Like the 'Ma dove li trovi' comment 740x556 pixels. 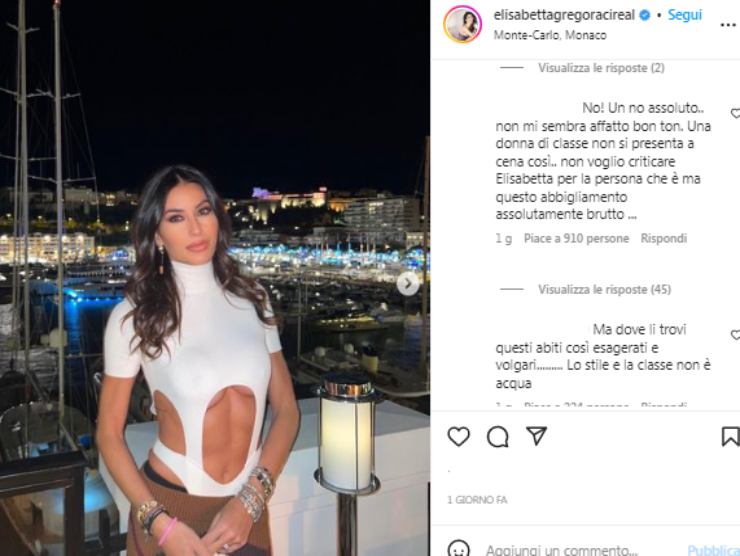(x=735, y=335)
